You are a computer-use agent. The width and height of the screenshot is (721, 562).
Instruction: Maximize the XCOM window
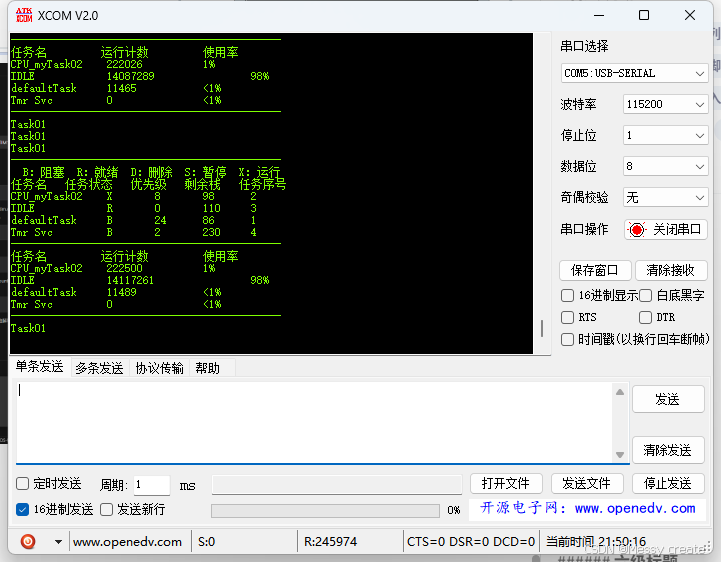(x=644, y=15)
